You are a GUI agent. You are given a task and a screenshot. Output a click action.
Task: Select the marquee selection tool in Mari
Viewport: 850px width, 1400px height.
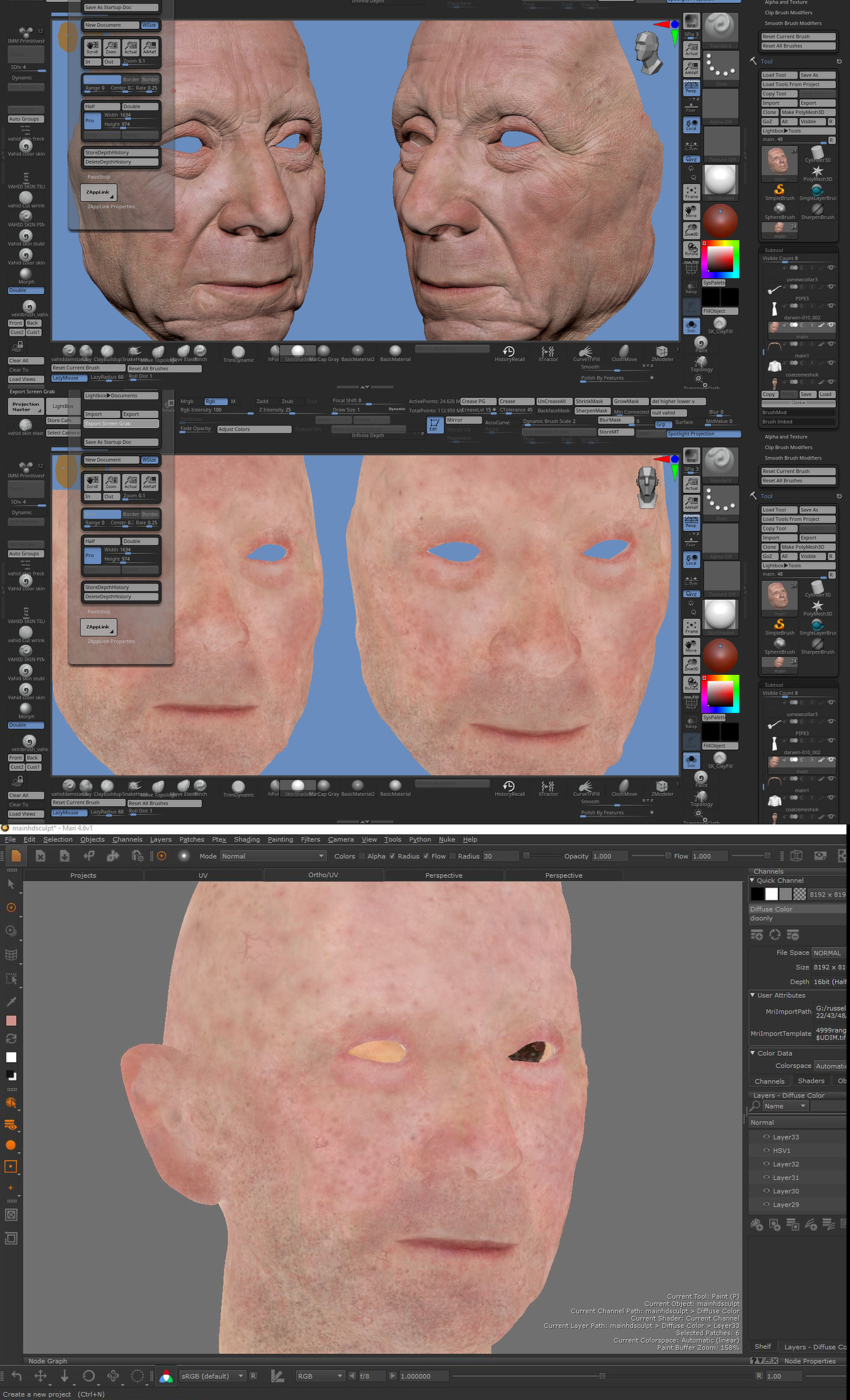click(11, 979)
